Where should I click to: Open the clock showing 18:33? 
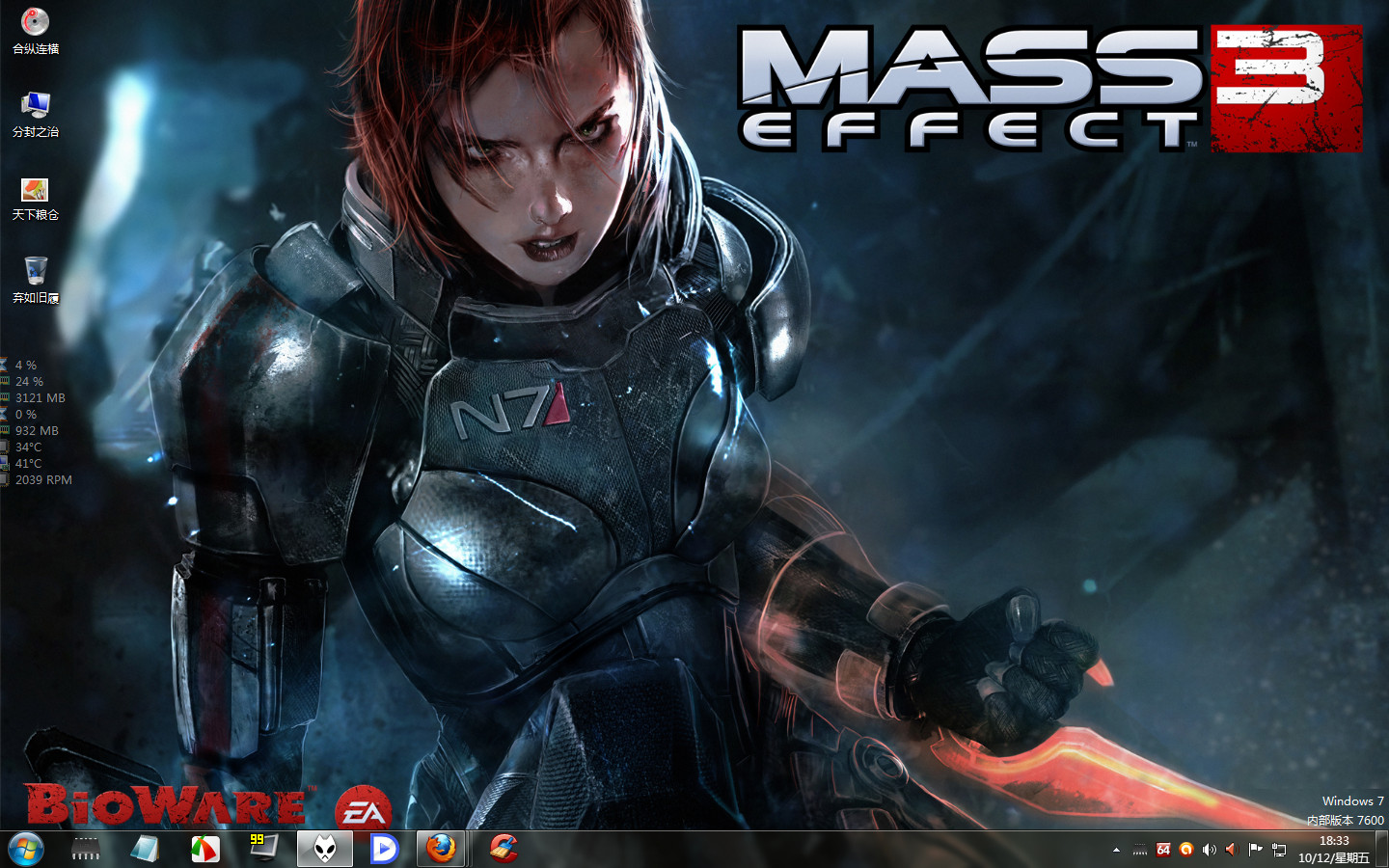coord(1334,850)
